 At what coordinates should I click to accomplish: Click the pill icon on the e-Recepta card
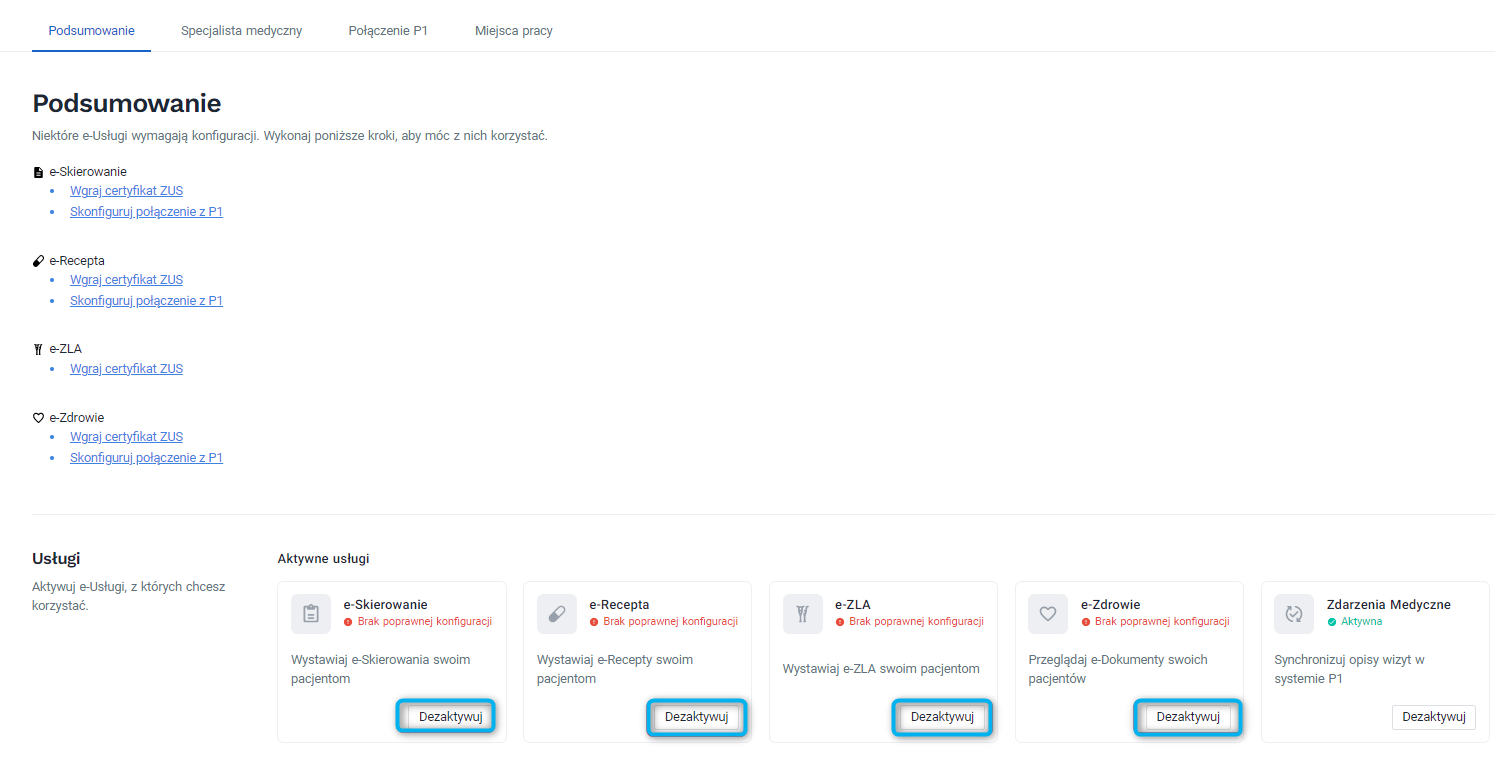tap(556, 613)
